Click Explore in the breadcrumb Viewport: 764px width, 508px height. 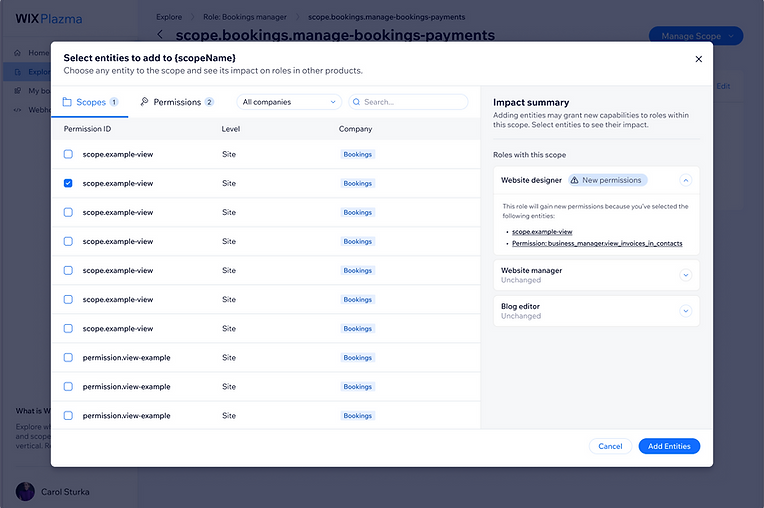169,17
